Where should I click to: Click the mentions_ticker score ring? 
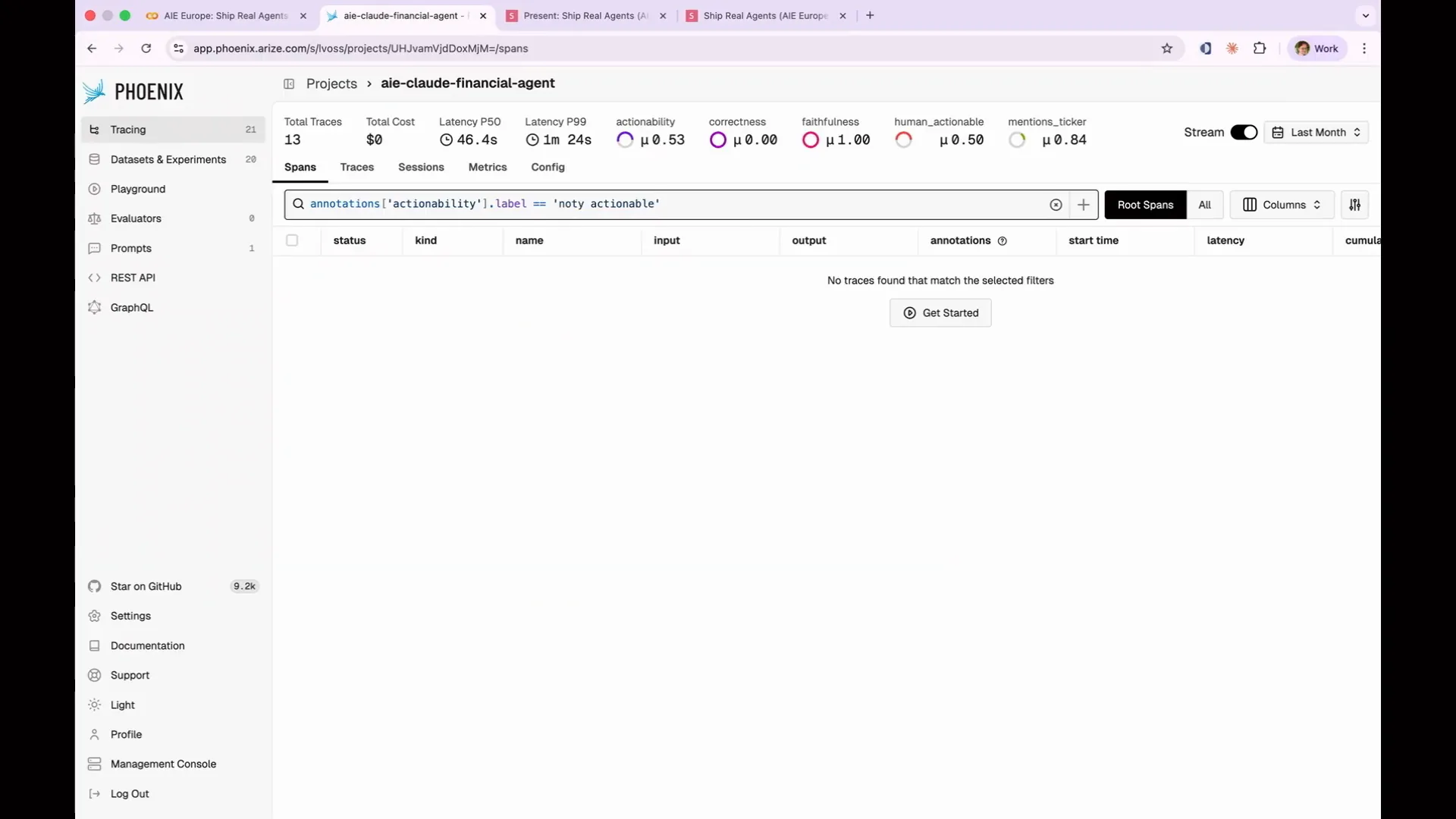coord(1017,140)
